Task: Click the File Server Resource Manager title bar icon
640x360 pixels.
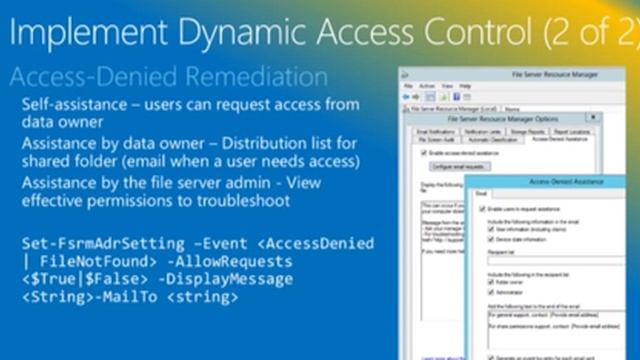Action: tap(405, 75)
